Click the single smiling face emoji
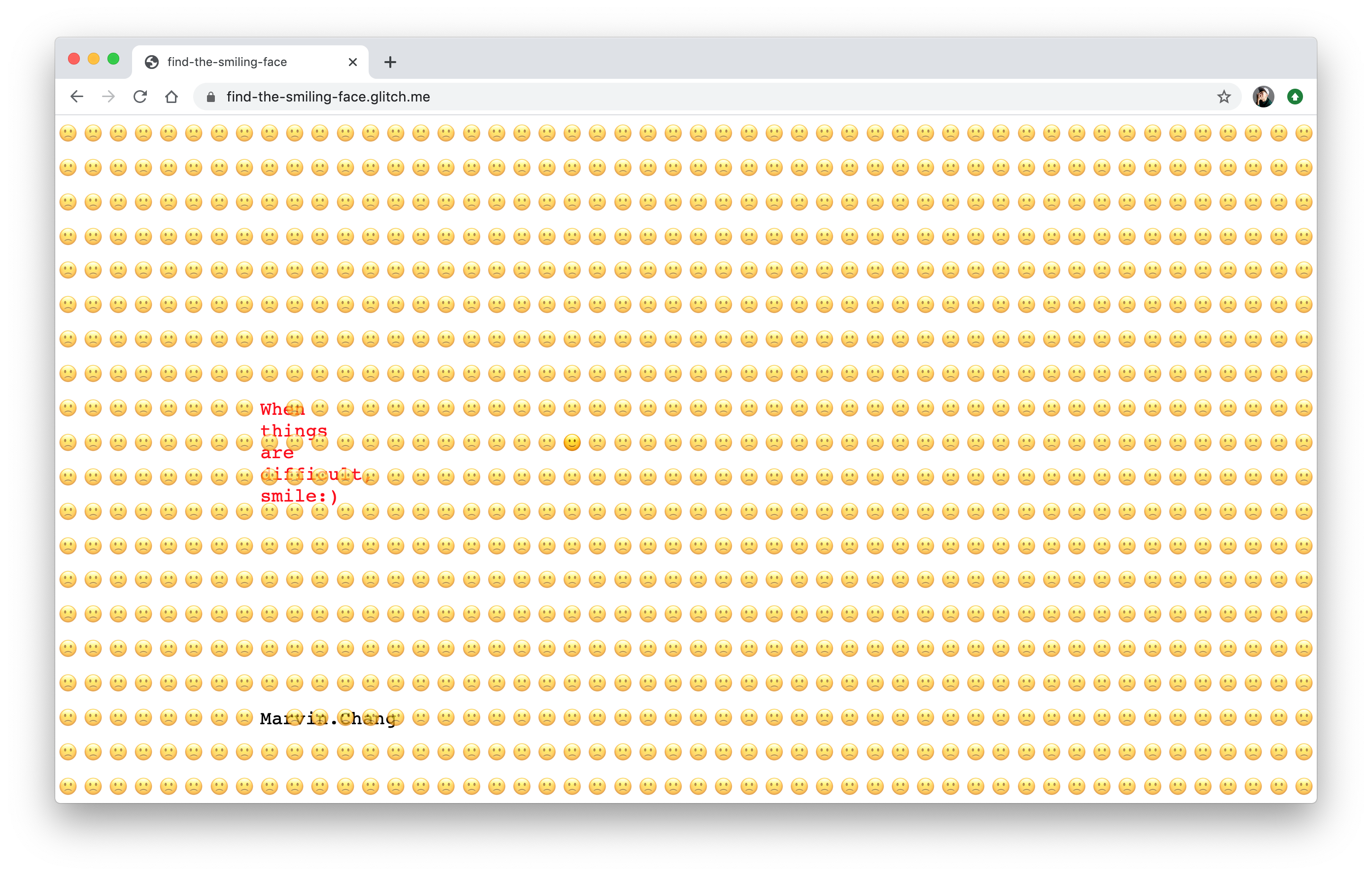1372x876 pixels. tap(572, 442)
